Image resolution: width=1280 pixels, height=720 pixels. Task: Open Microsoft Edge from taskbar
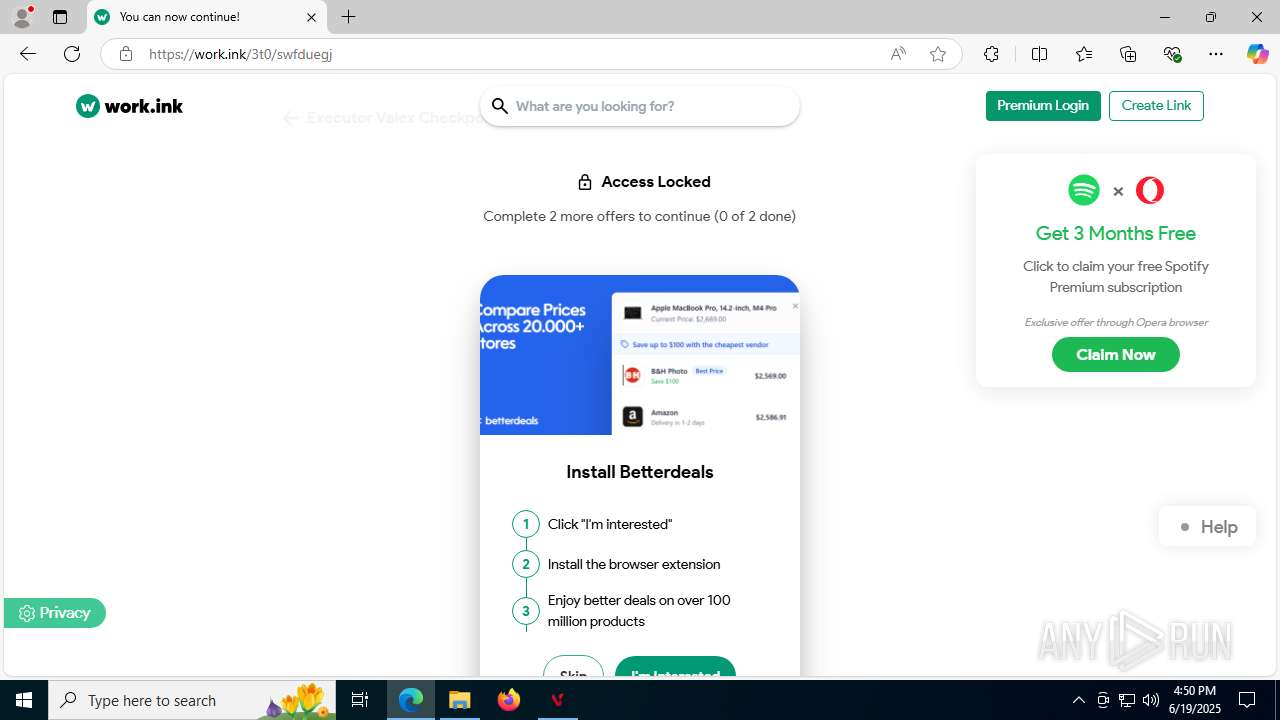point(411,700)
